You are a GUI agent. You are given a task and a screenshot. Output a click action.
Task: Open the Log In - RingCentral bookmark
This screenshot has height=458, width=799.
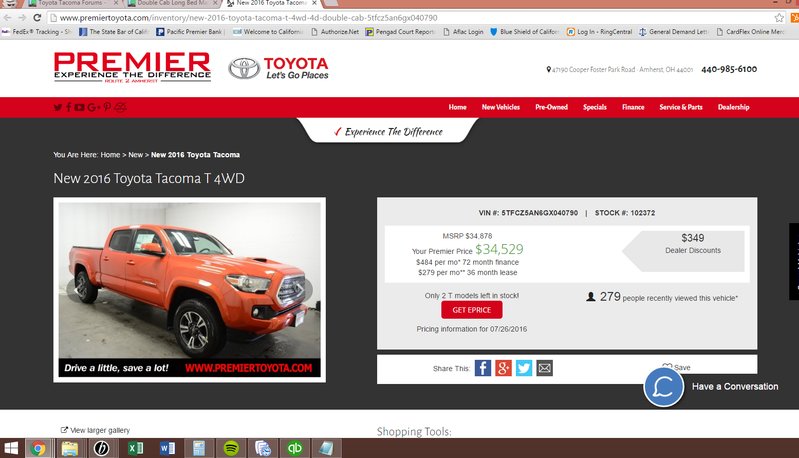click(599, 32)
